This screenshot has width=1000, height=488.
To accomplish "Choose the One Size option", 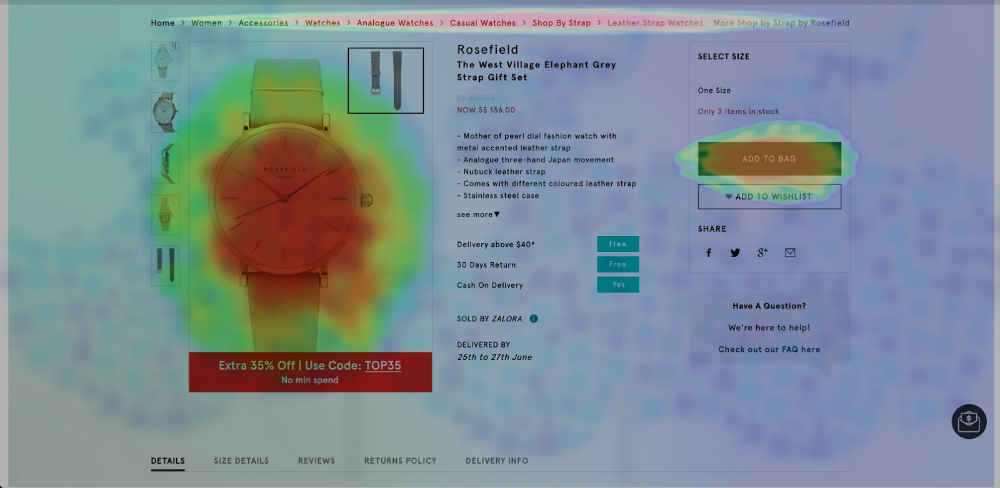I will (x=714, y=90).
